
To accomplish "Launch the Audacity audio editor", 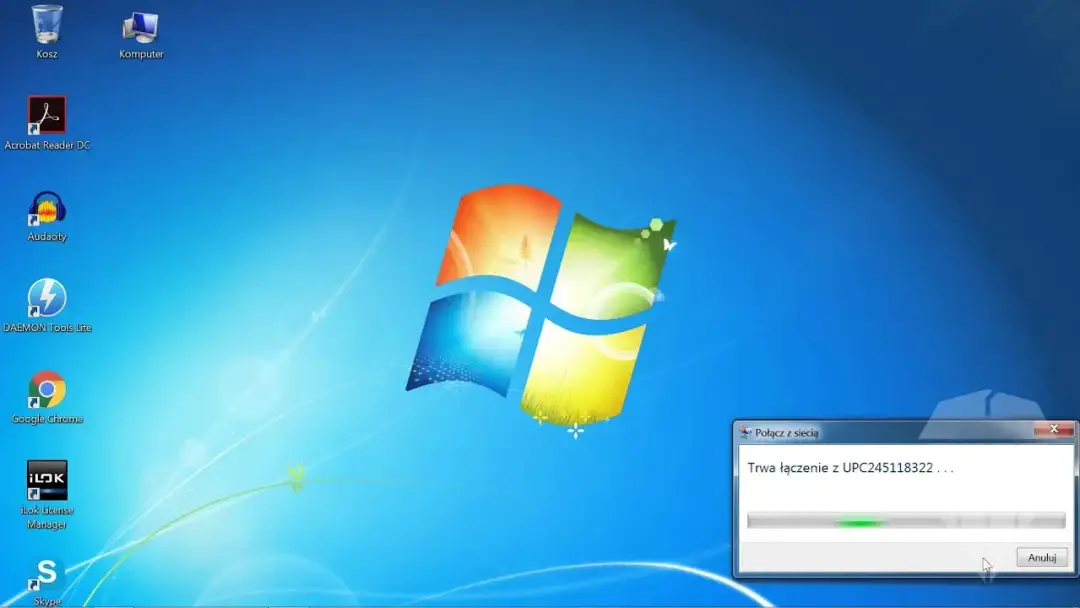I will (46, 210).
